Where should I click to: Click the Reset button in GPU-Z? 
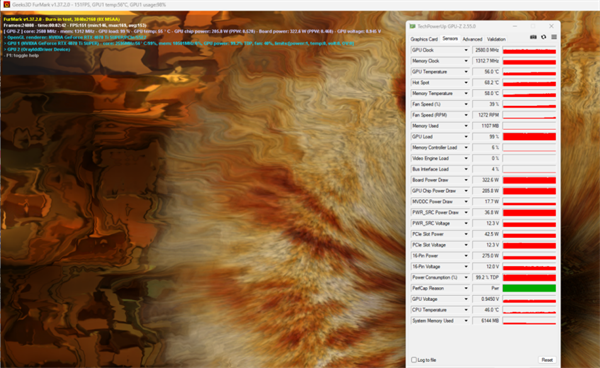click(x=547, y=360)
